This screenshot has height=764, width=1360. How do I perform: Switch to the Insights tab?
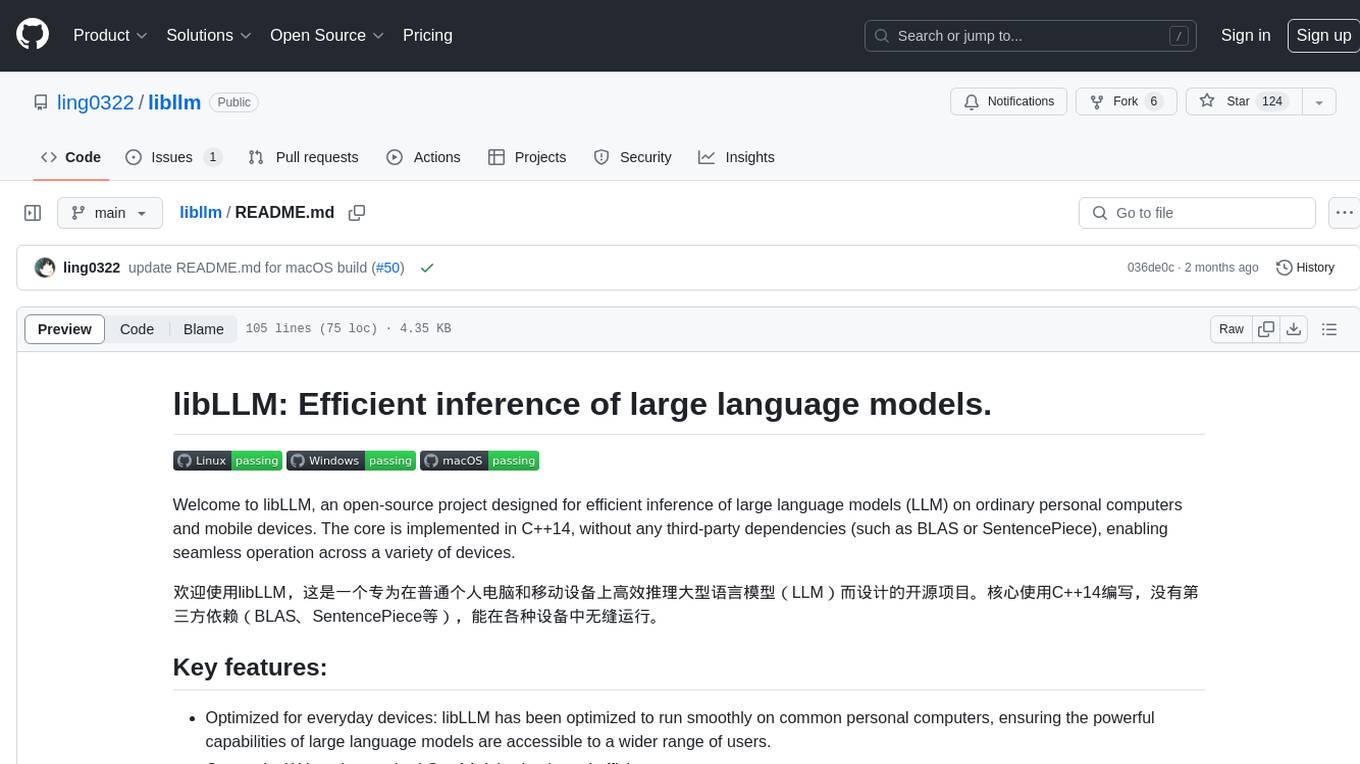pyautogui.click(x=737, y=157)
